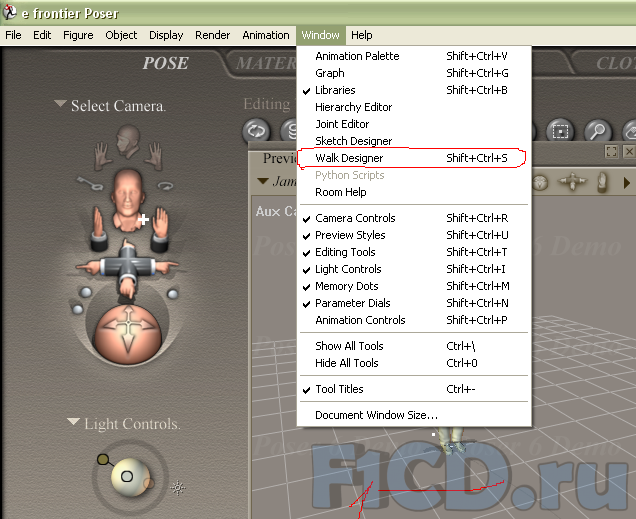The image size is (636, 519).
Task: Select the orange light dot on the light globe
Action: (148, 483)
